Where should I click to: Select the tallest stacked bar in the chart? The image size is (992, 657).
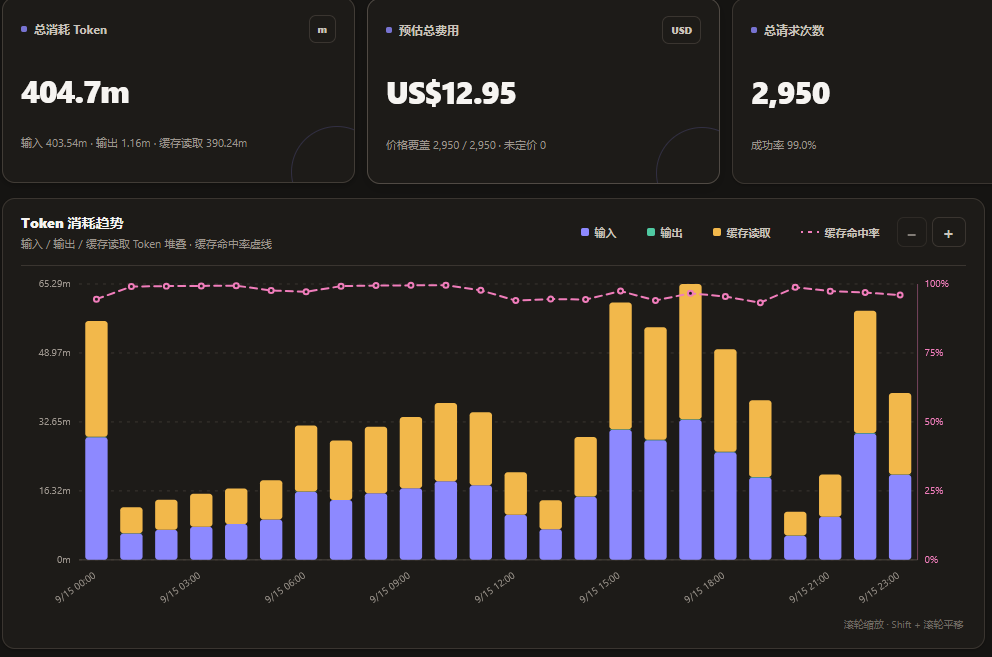pos(690,422)
